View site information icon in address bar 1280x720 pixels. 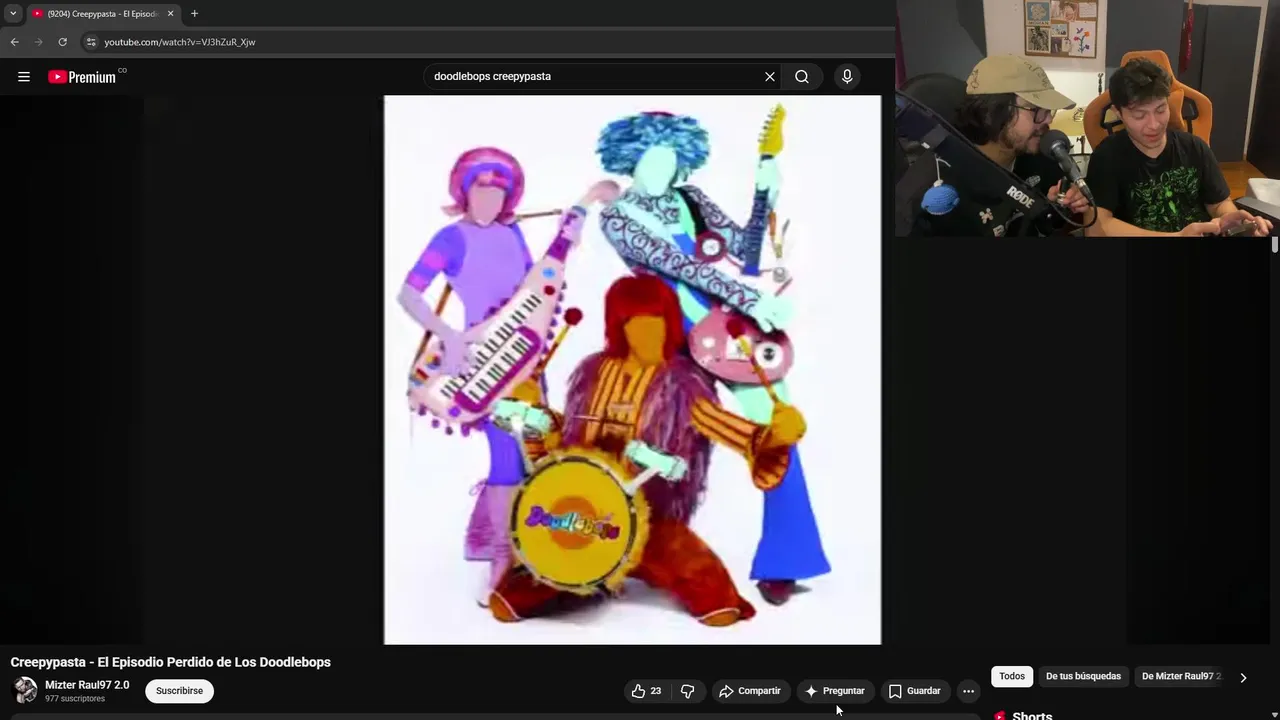click(x=91, y=42)
